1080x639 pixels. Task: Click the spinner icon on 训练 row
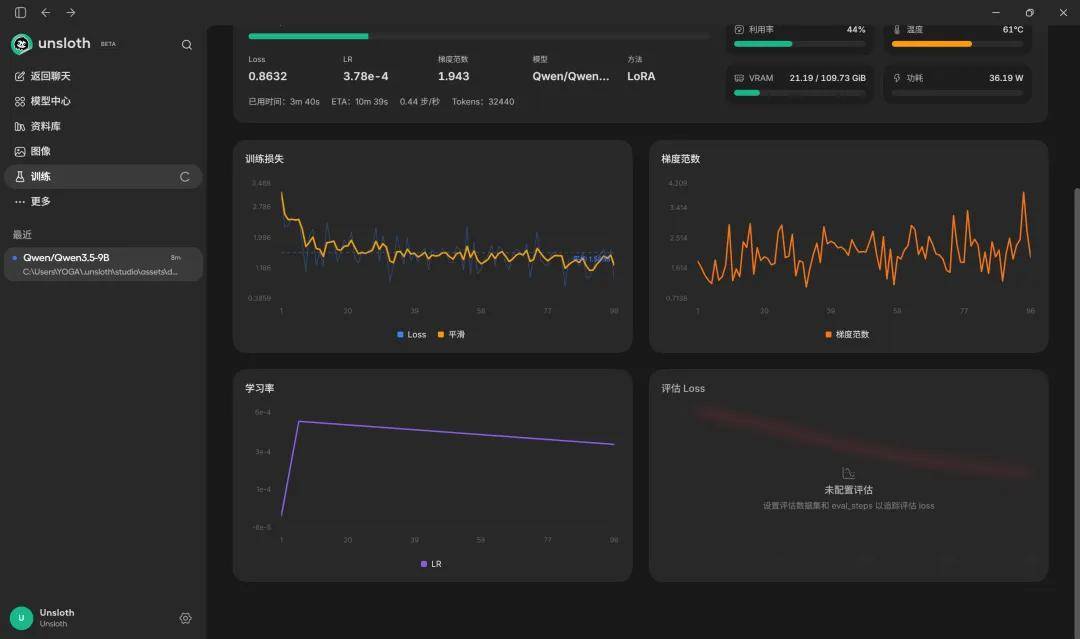pyautogui.click(x=185, y=177)
